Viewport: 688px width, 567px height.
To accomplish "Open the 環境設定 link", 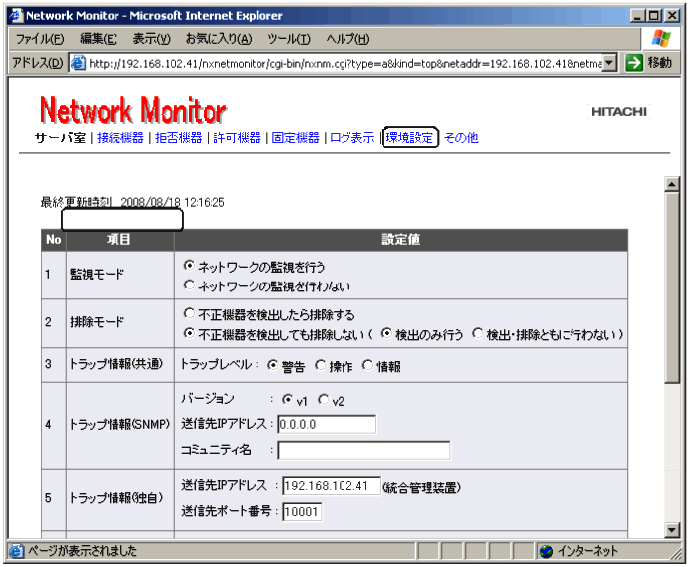I will point(409,138).
